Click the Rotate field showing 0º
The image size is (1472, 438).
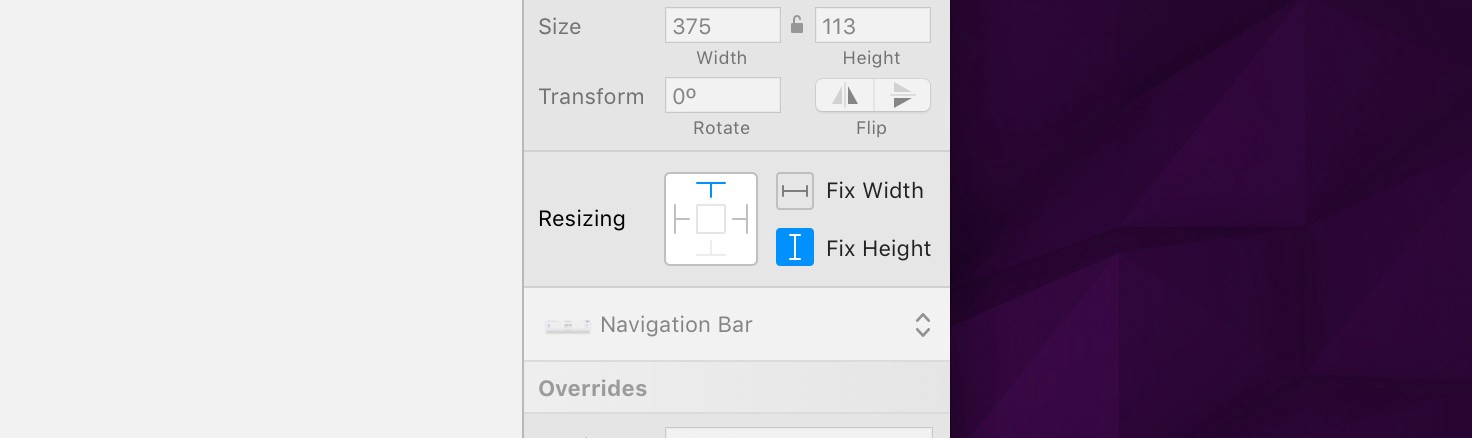coord(722,95)
